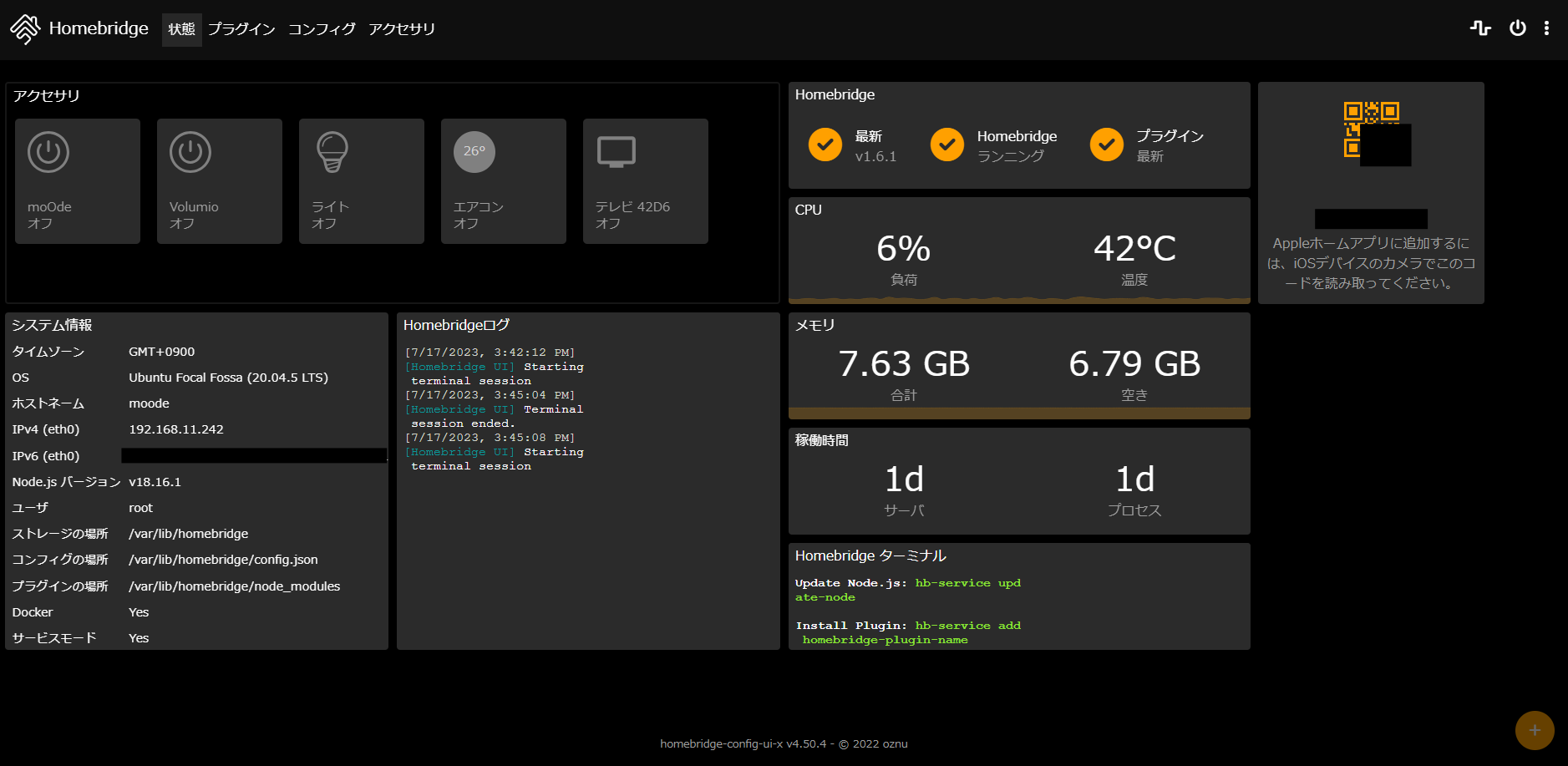This screenshot has height=766, width=1568.
Task: Click the 1d サーバ uptime value
Action: click(904, 479)
